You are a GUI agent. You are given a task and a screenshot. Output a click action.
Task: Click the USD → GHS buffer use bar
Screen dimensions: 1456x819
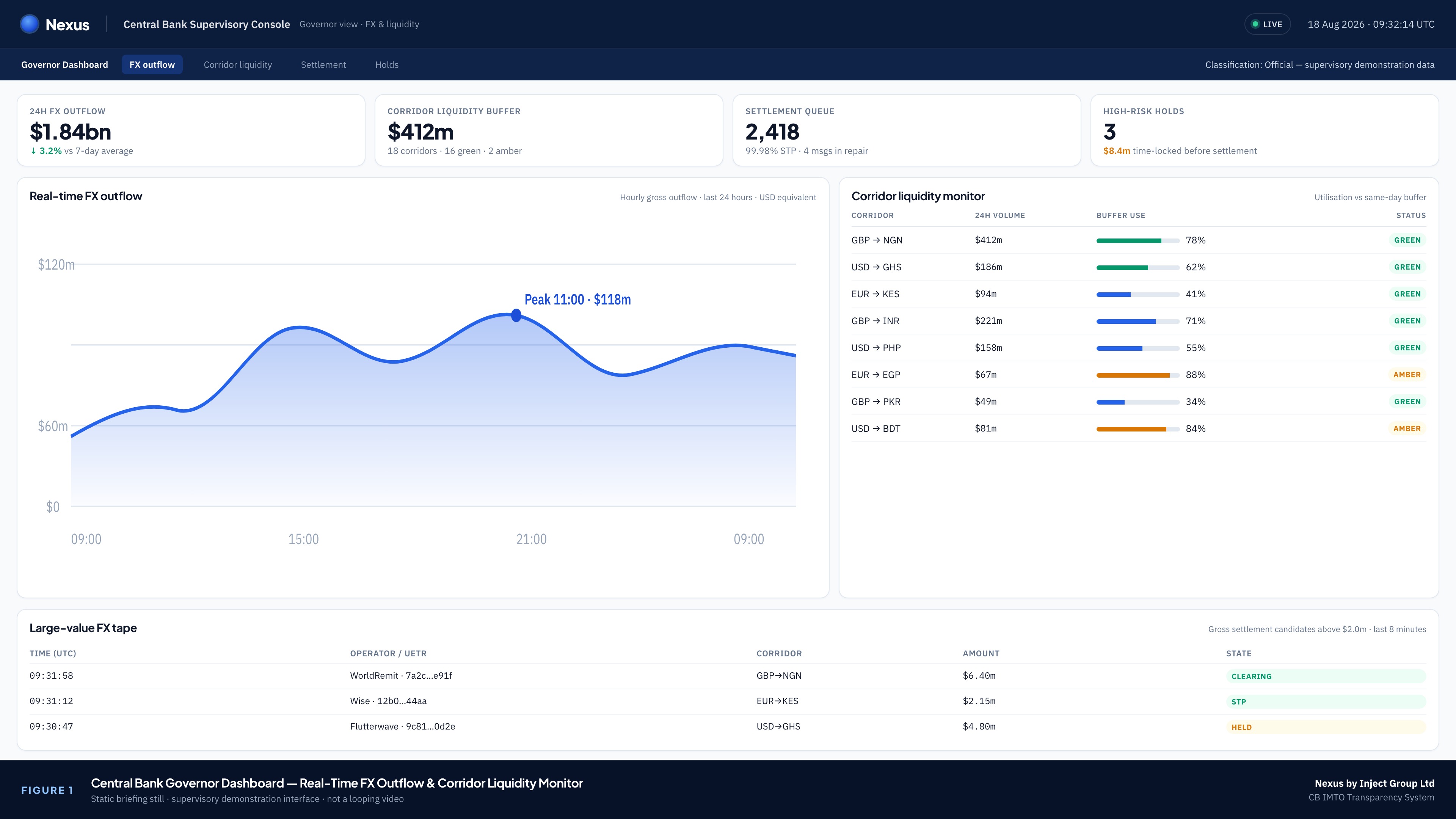click(x=1138, y=268)
